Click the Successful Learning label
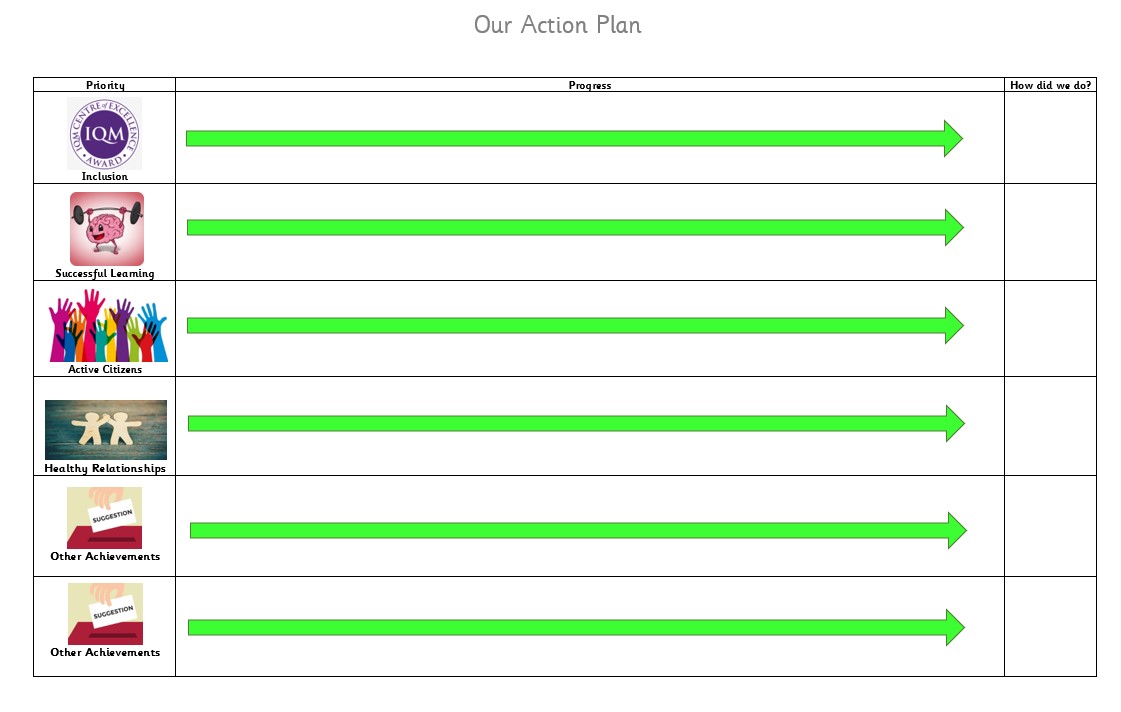Screen dimensions: 1121x712 point(105,273)
